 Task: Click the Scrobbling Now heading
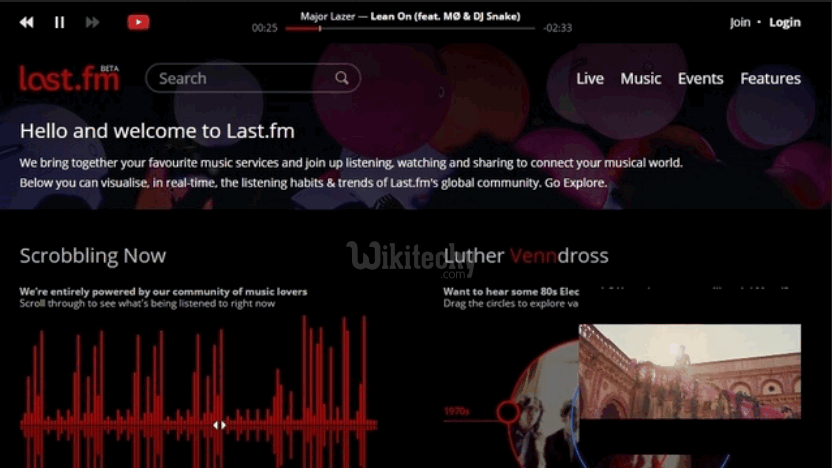point(93,256)
